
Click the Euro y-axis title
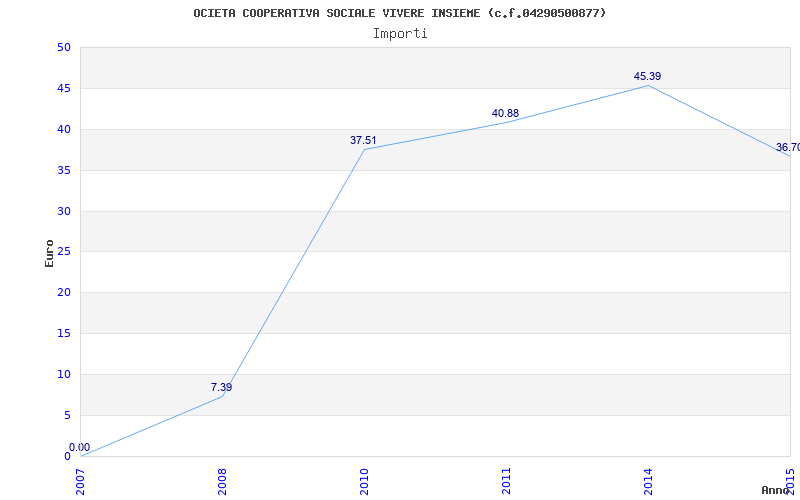click(x=49, y=253)
